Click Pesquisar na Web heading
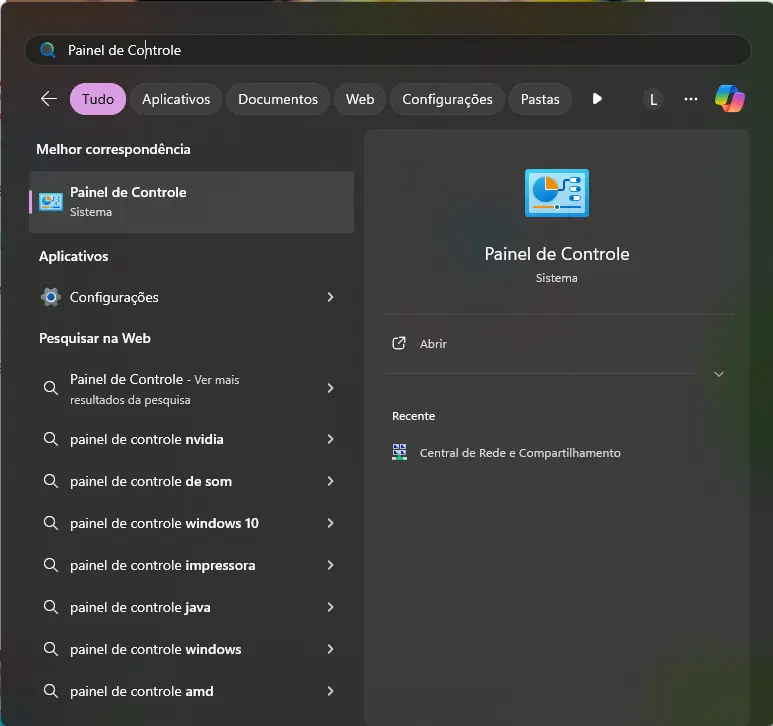 [x=95, y=338]
